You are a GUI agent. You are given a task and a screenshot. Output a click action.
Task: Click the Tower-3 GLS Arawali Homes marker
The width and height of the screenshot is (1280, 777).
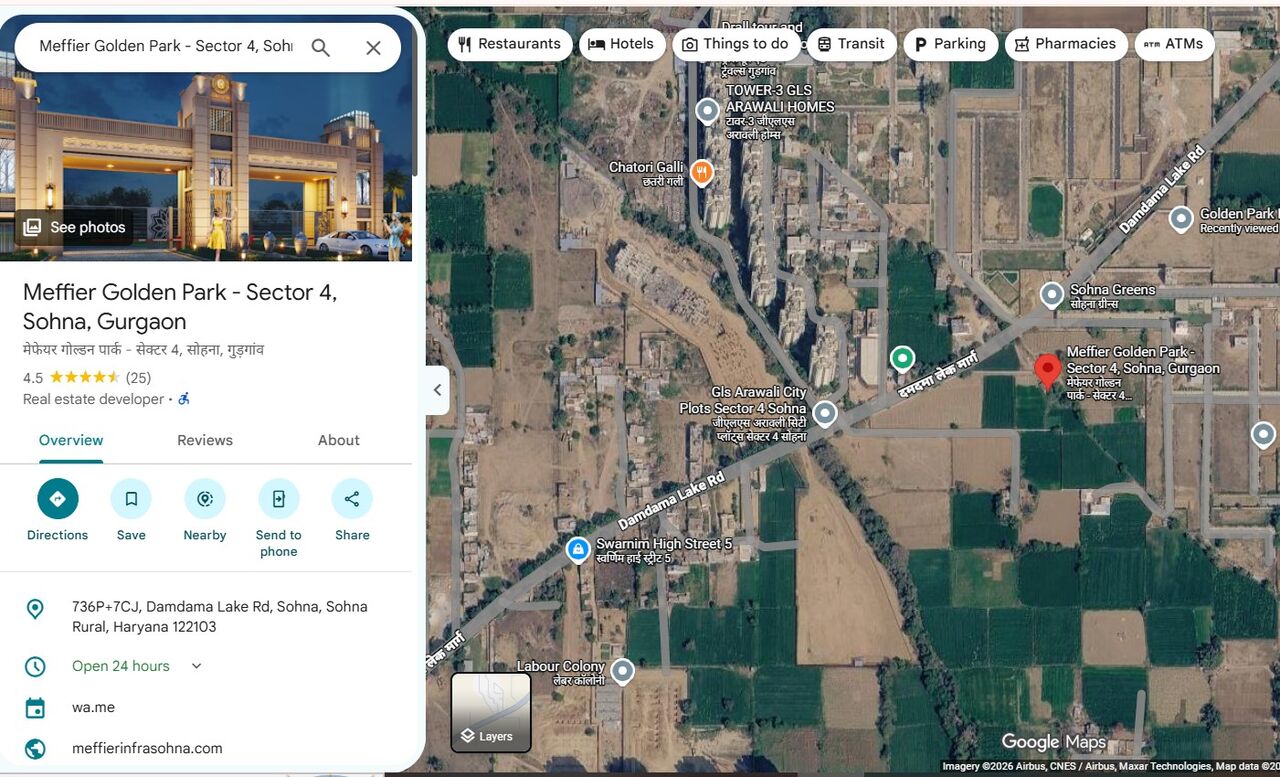tap(708, 111)
